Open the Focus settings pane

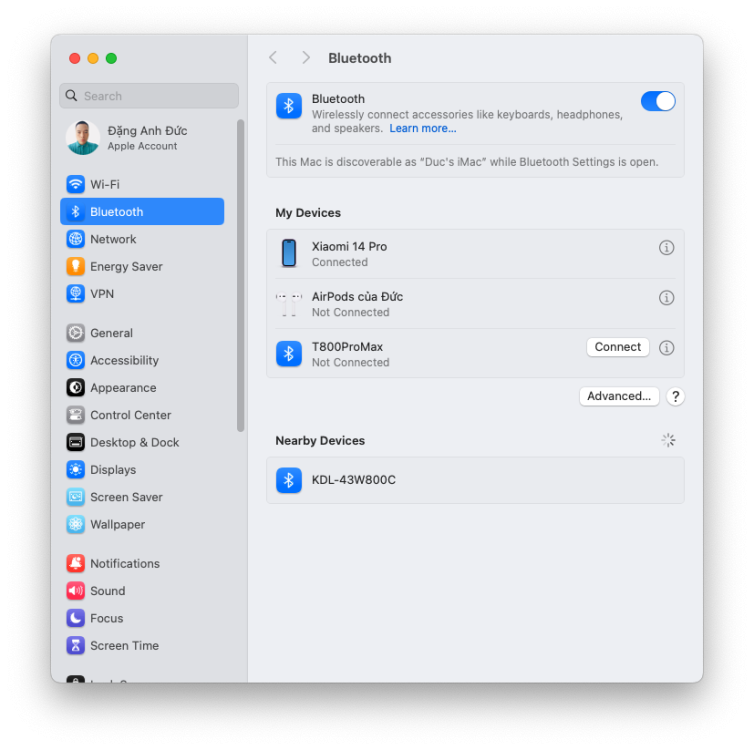(x=142, y=618)
